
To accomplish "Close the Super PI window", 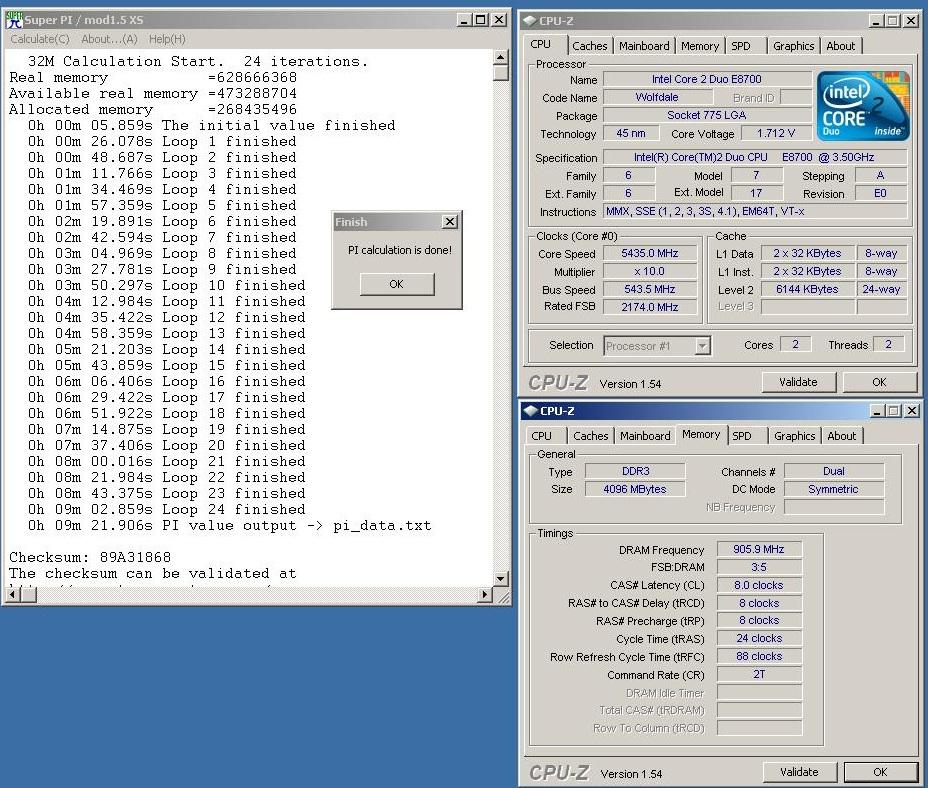I will 499,20.
